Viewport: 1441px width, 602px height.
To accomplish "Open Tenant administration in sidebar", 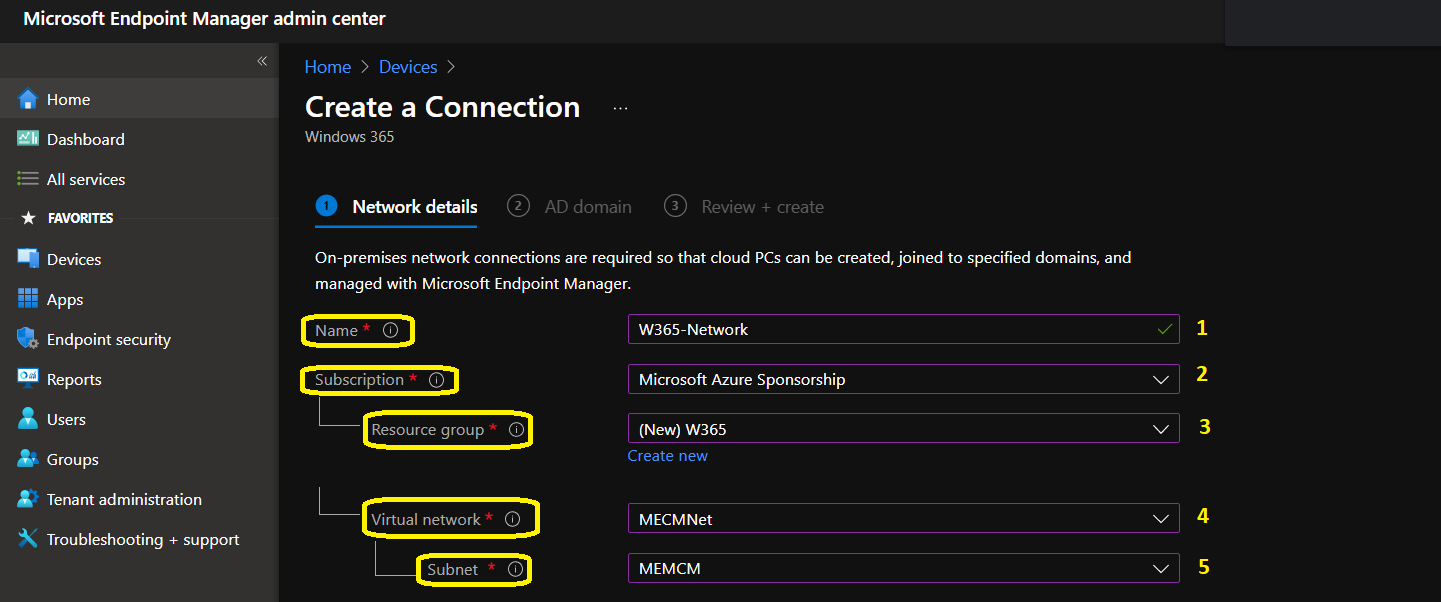I will point(124,499).
